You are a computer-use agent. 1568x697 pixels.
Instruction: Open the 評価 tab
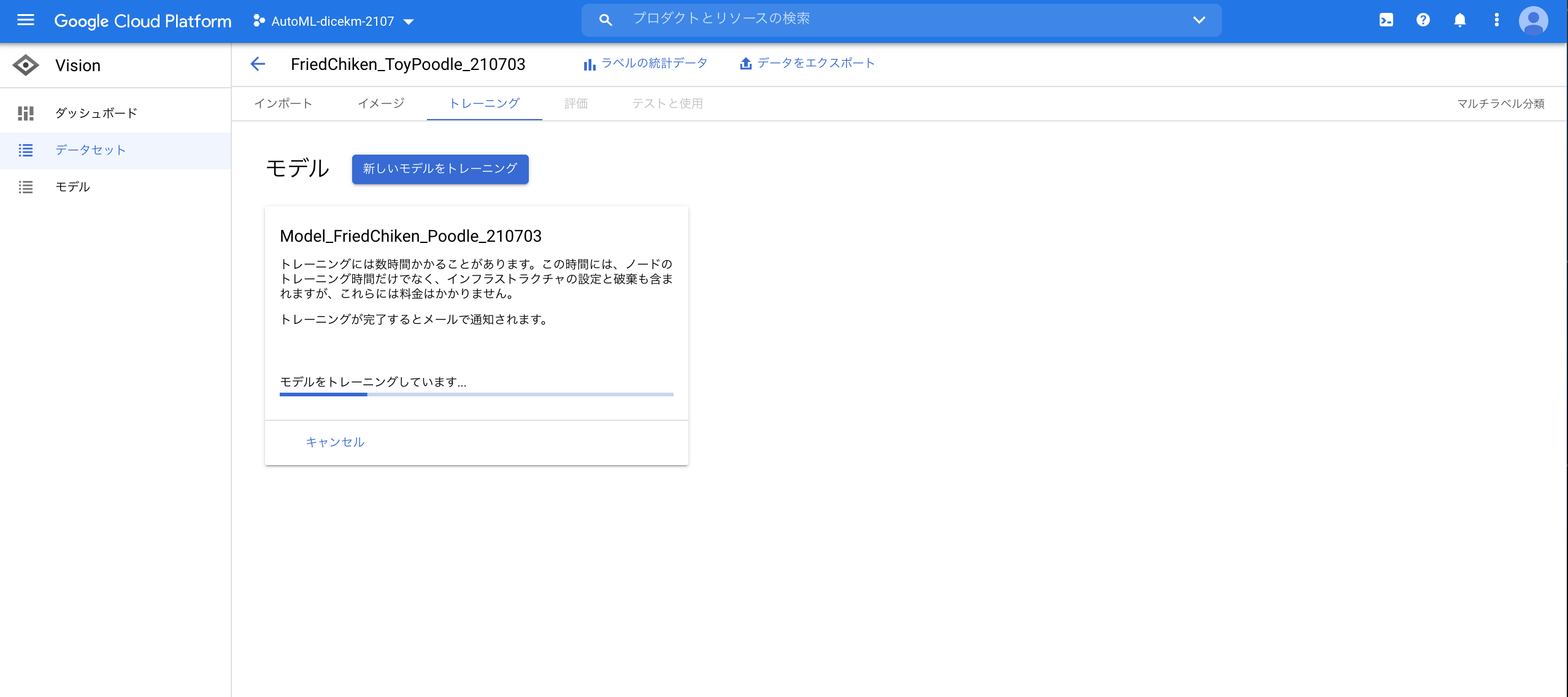575,104
